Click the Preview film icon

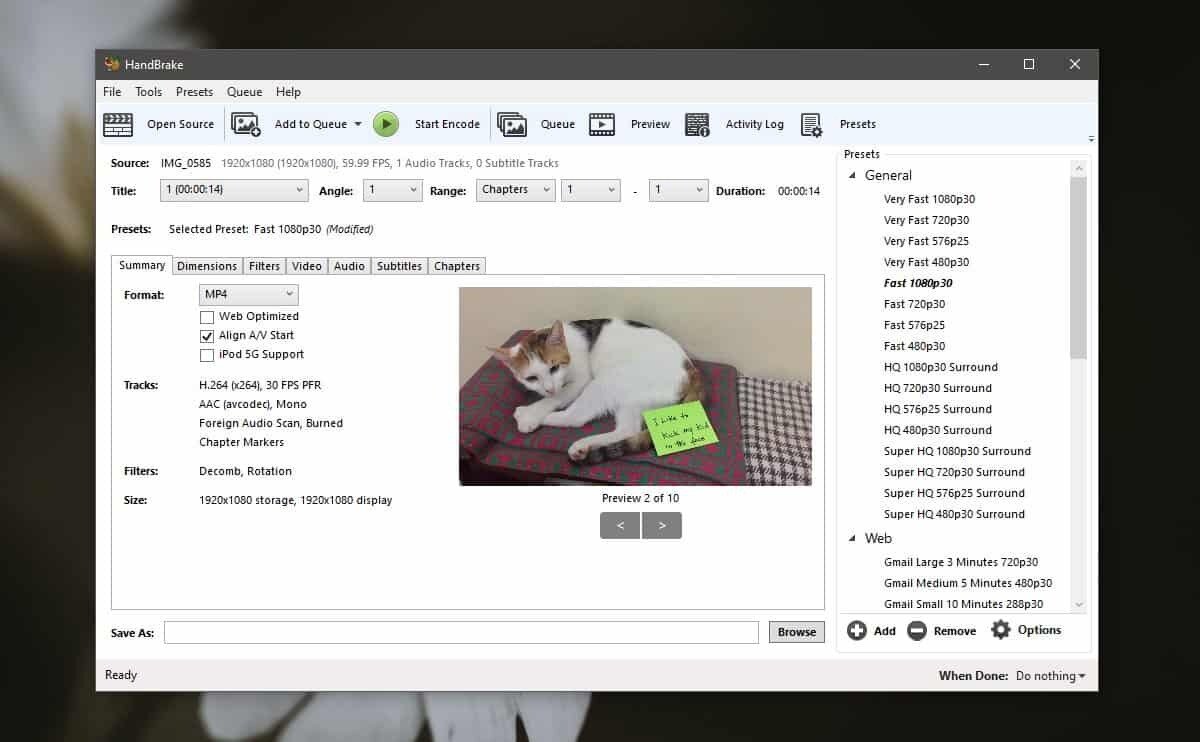(602, 124)
